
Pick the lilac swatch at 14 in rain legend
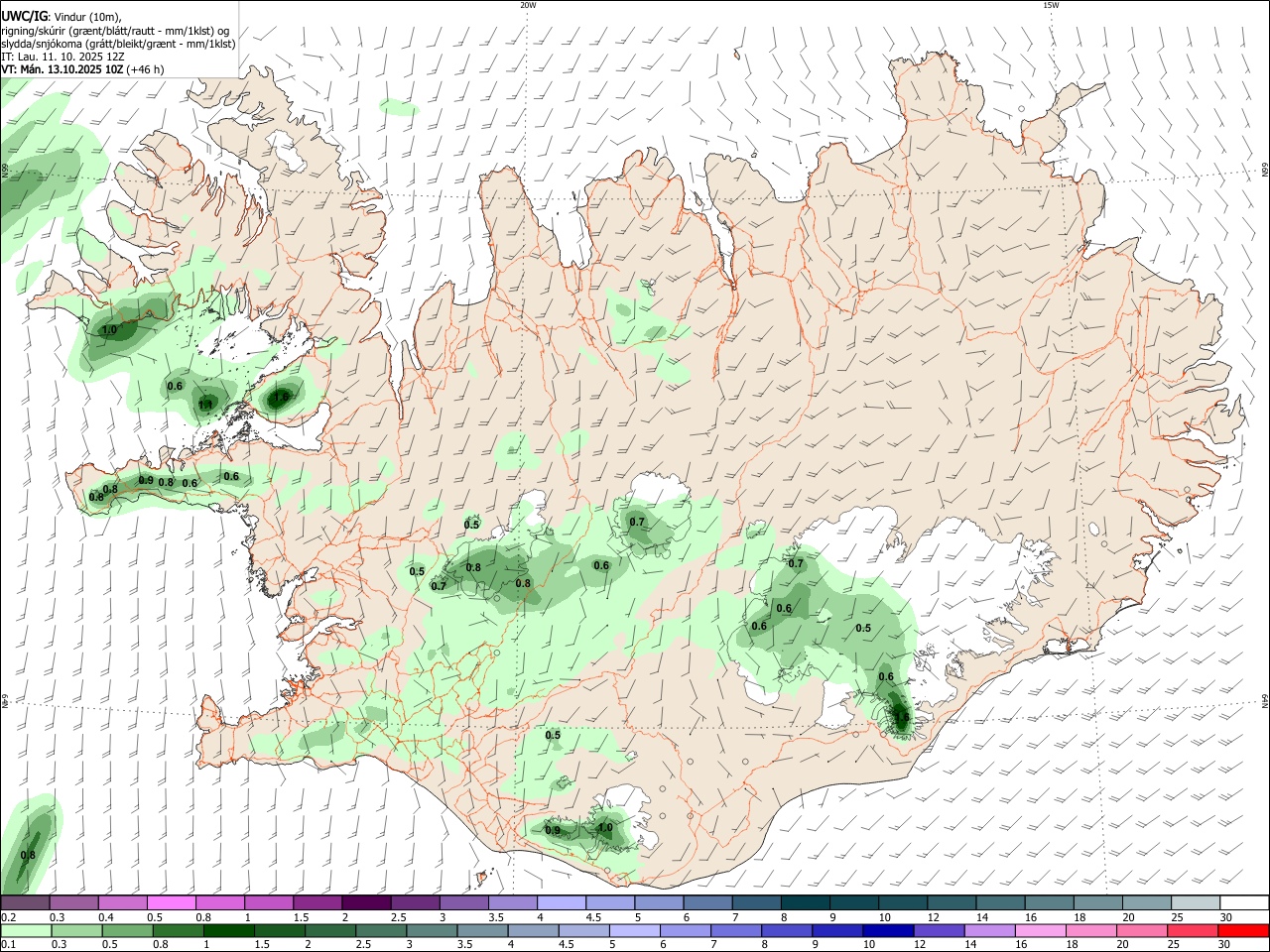(990, 931)
